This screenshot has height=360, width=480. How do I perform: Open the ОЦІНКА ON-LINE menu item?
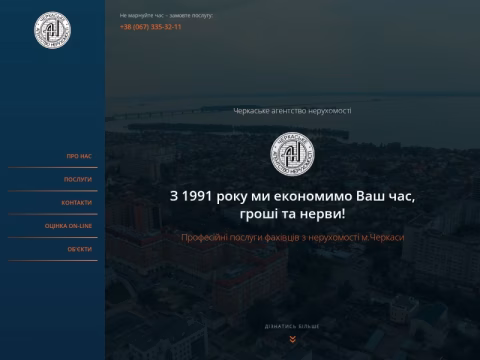pyautogui.click(x=68, y=226)
